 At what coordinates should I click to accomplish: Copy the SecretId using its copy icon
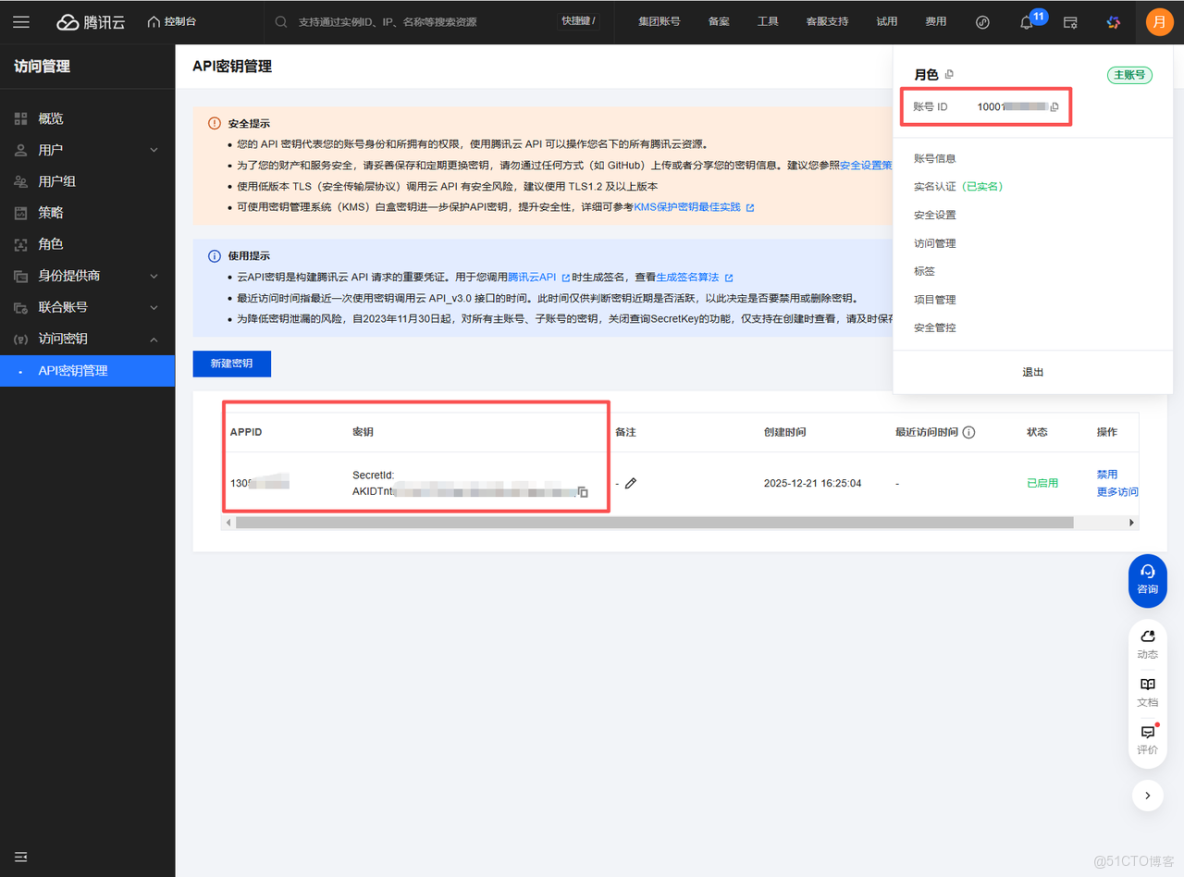583,492
